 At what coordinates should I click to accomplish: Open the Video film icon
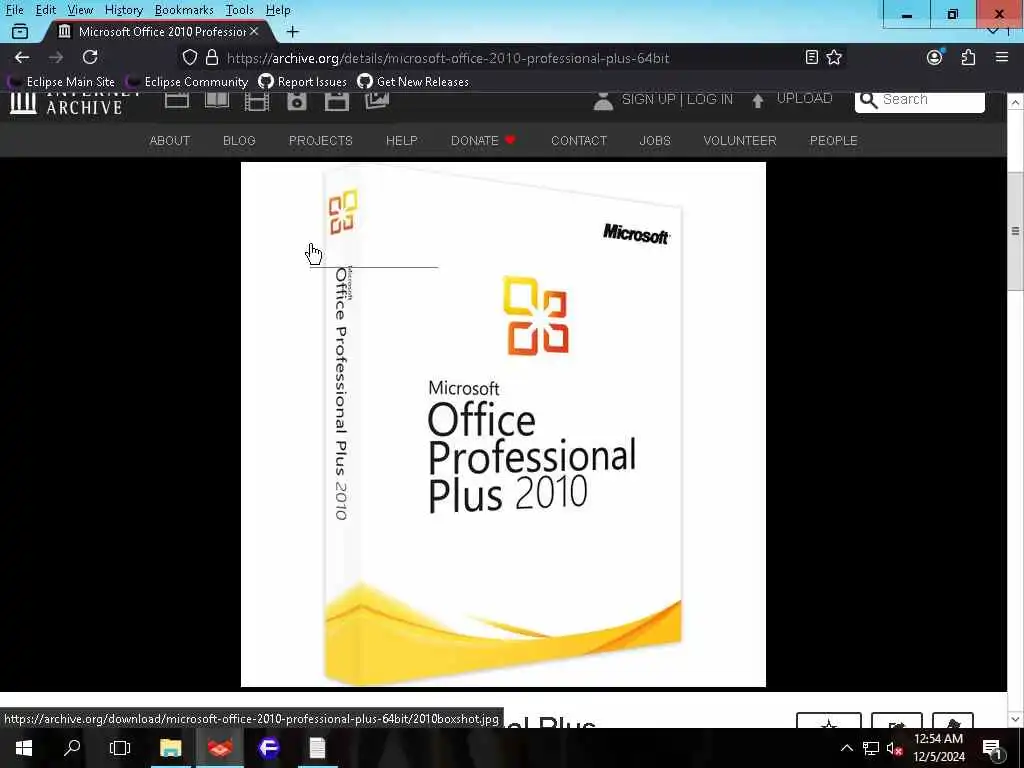tap(257, 102)
